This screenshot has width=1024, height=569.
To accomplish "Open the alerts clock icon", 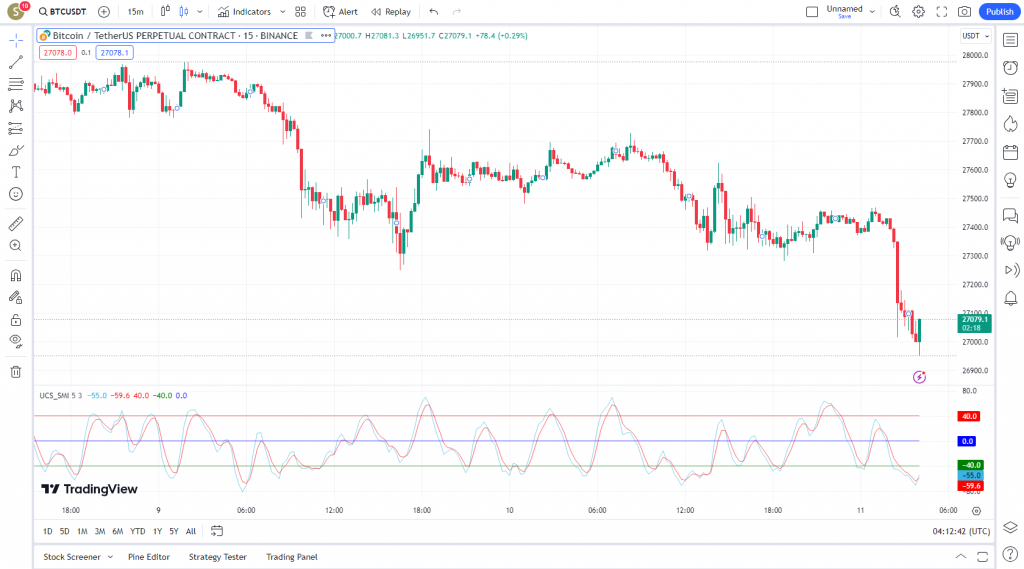I will click(x=1010, y=68).
